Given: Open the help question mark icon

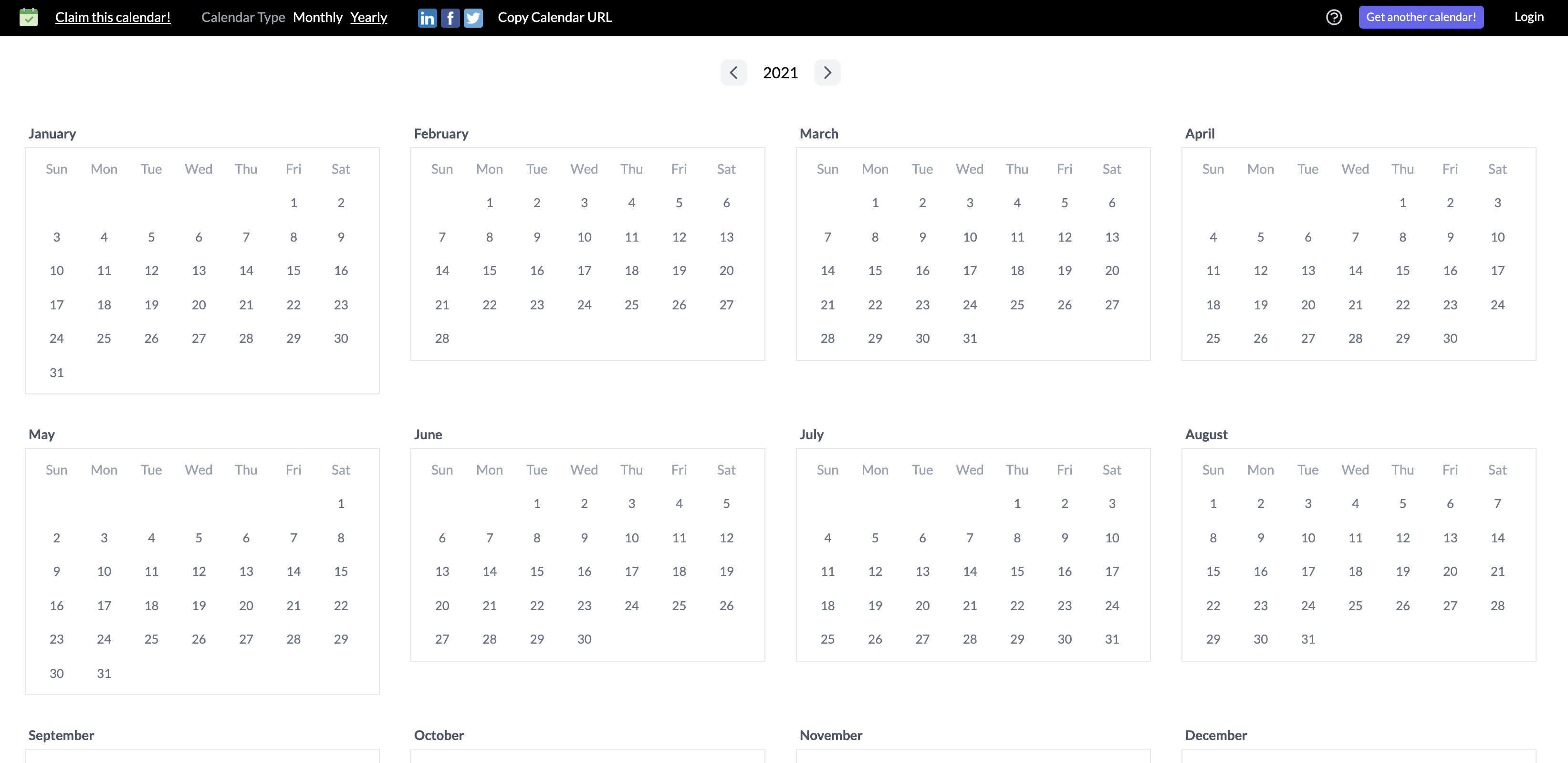Looking at the screenshot, I should (1334, 17).
